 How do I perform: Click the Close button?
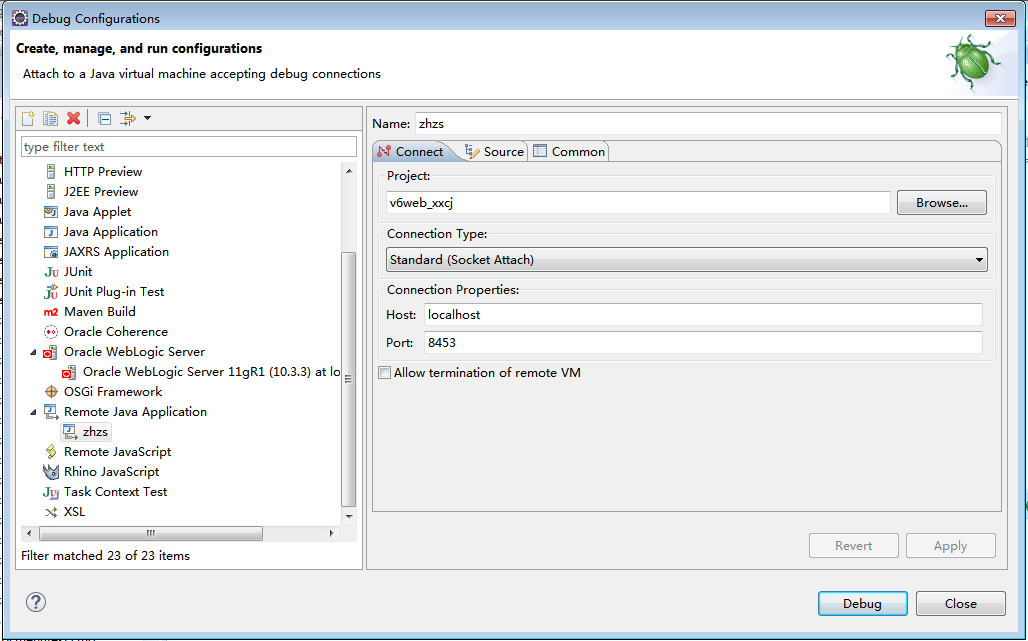click(960, 604)
